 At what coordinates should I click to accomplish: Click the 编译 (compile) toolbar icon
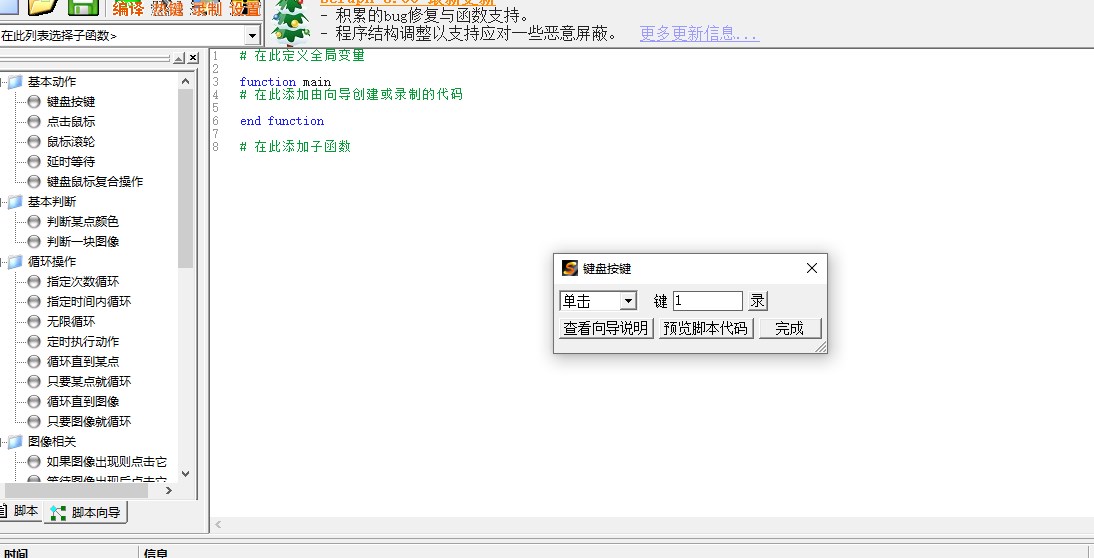click(x=128, y=9)
